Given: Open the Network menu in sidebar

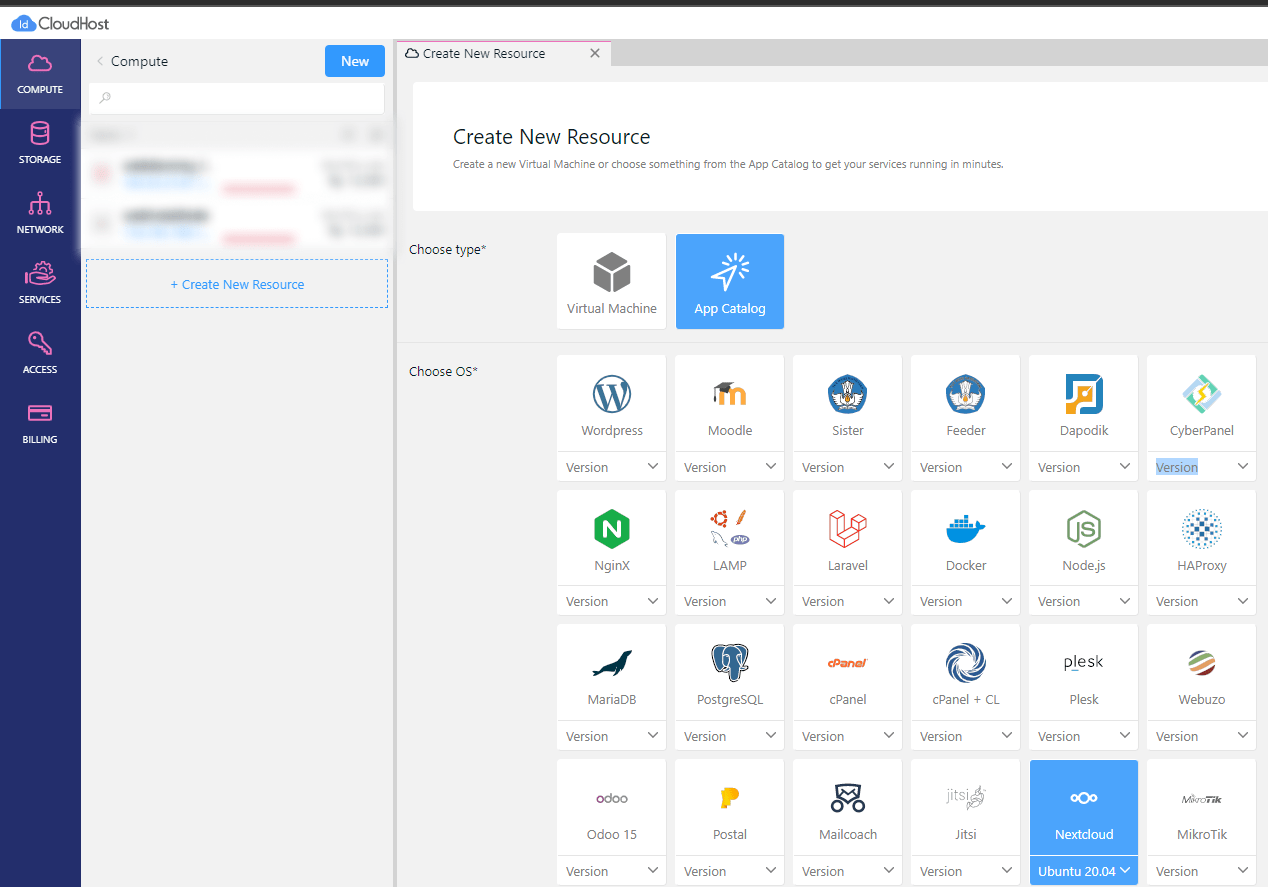Looking at the screenshot, I should pos(40,213).
